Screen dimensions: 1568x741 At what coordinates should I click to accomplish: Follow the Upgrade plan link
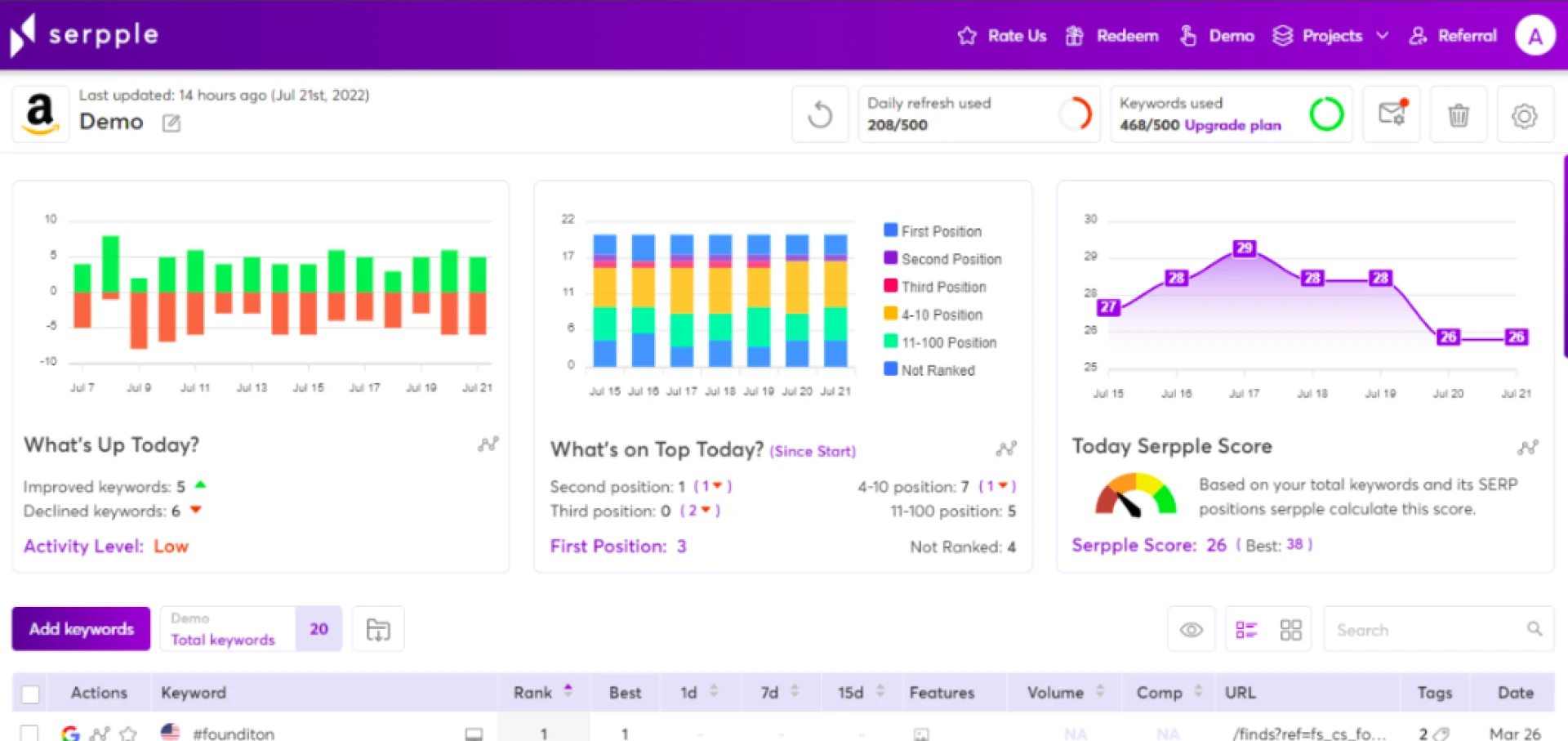1233,126
